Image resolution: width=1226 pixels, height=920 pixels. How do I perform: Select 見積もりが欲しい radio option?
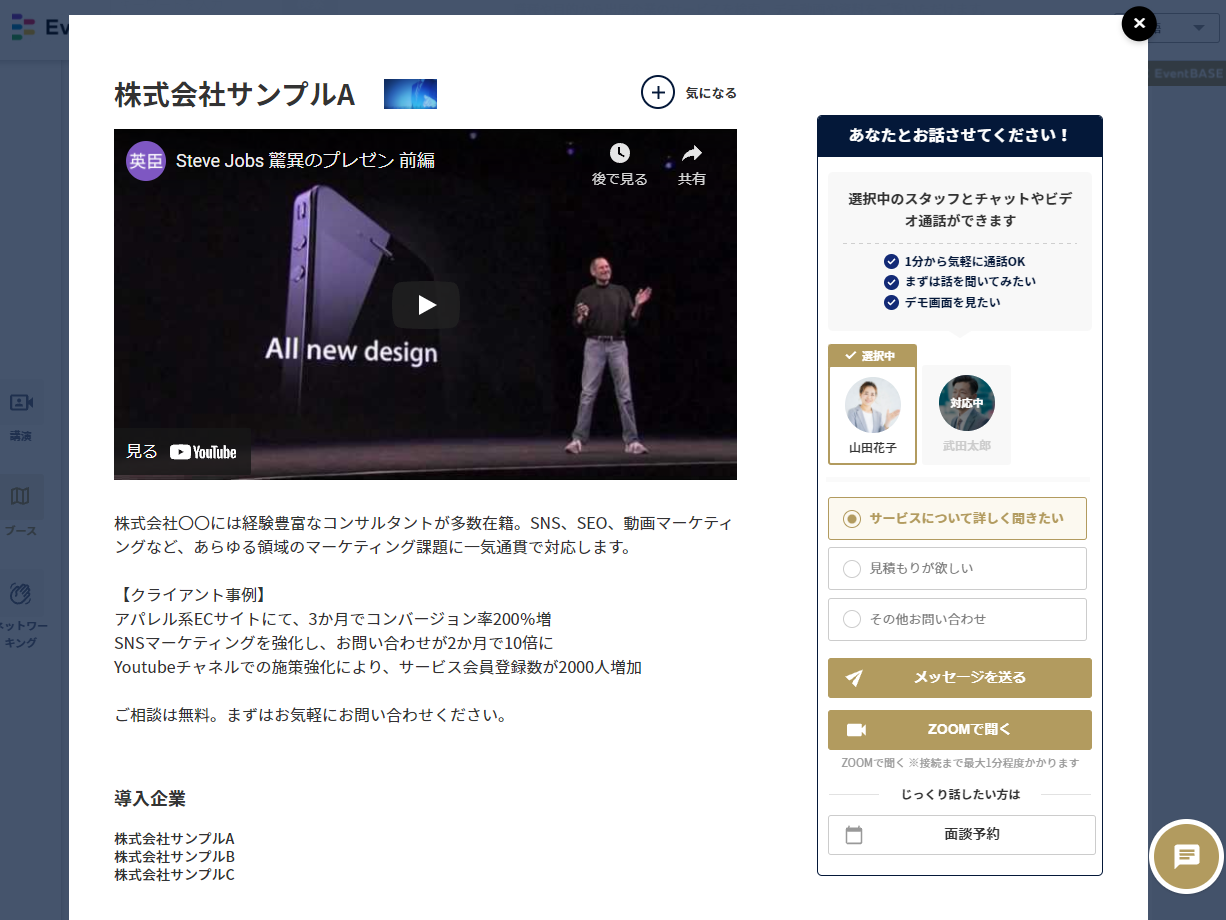[x=957, y=568]
